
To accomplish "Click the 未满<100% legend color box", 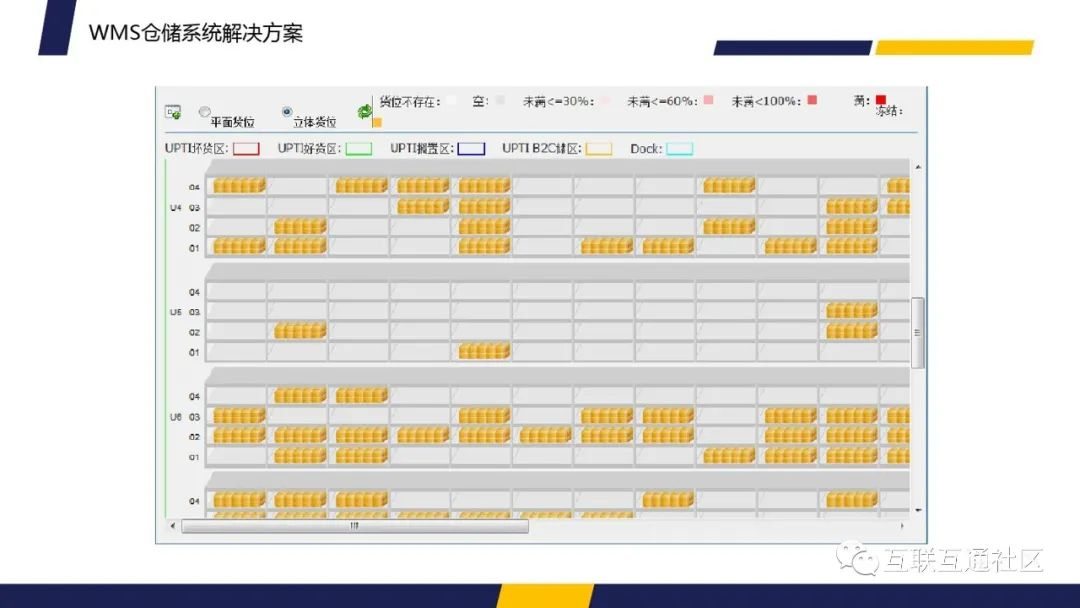I will (812, 101).
